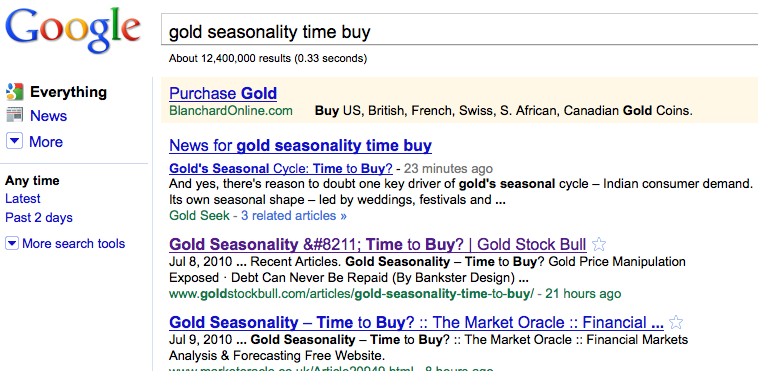
Task: Filter results to Past 2 days
Action: click(x=39, y=218)
